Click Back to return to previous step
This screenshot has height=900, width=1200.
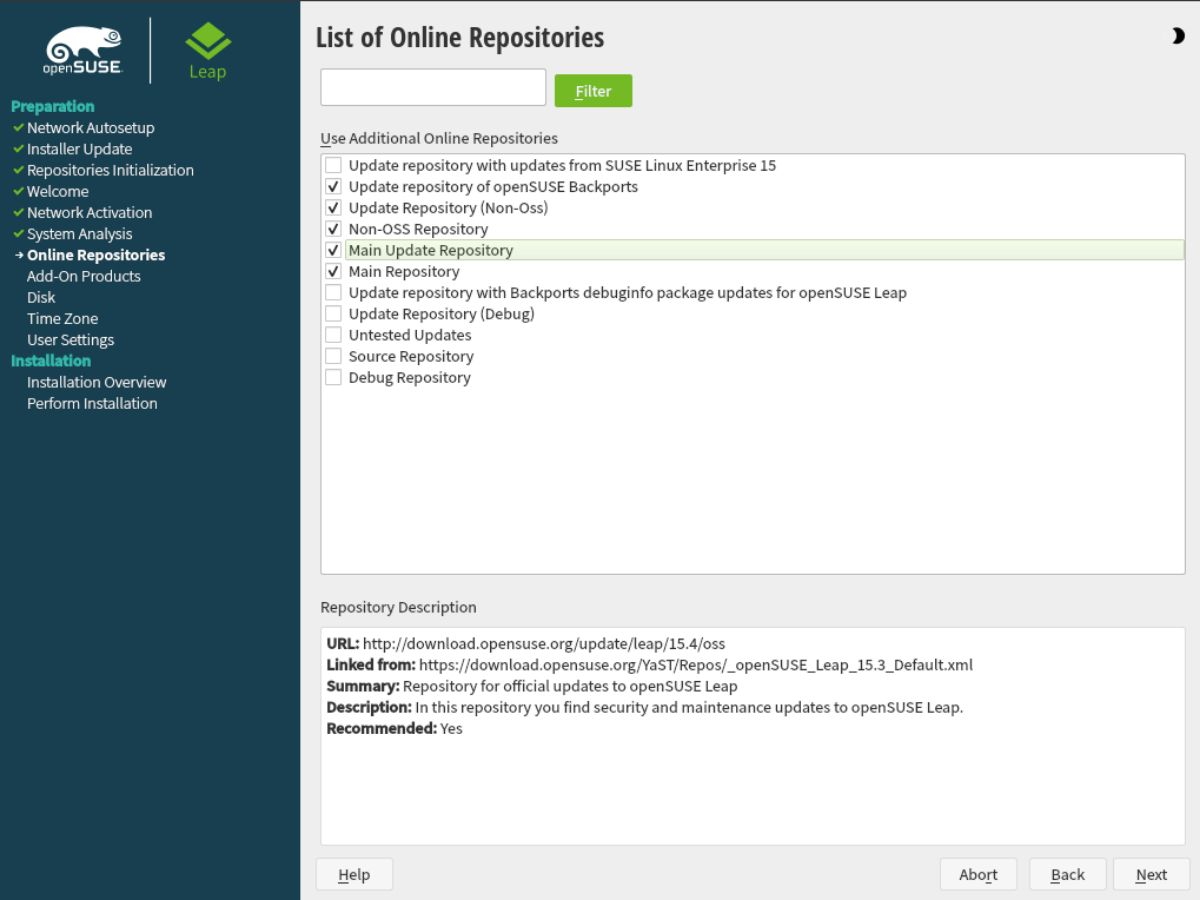(1066, 873)
